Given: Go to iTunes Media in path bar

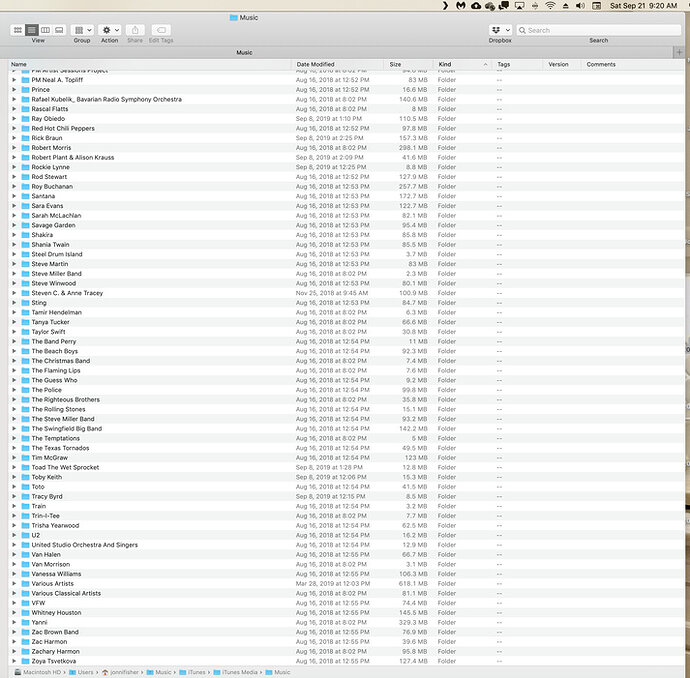Looking at the screenshot, I should tap(235, 672).
